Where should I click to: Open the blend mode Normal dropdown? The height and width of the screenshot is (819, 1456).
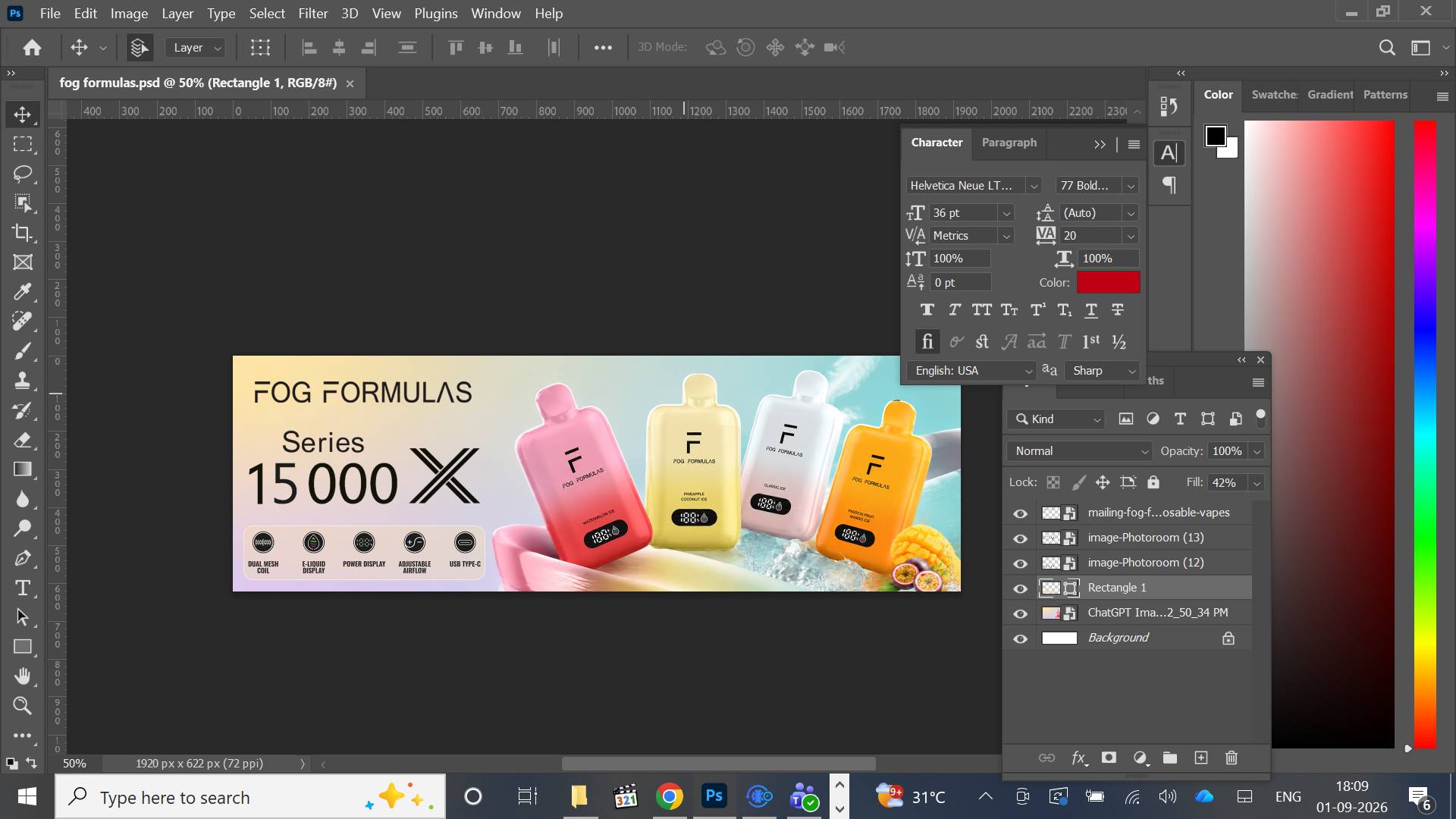click(x=1079, y=451)
